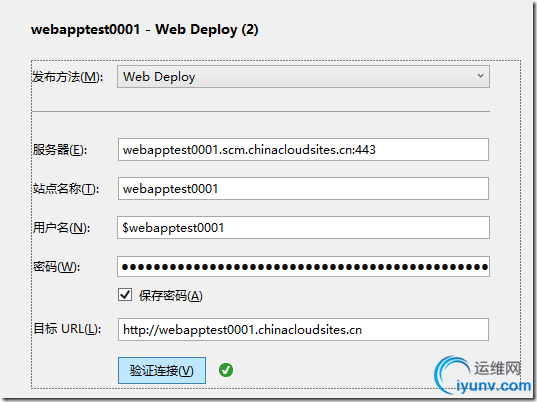Click the 站点名称 site name field
The width and height of the screenshot is (537, 402).
coord(303,188)
